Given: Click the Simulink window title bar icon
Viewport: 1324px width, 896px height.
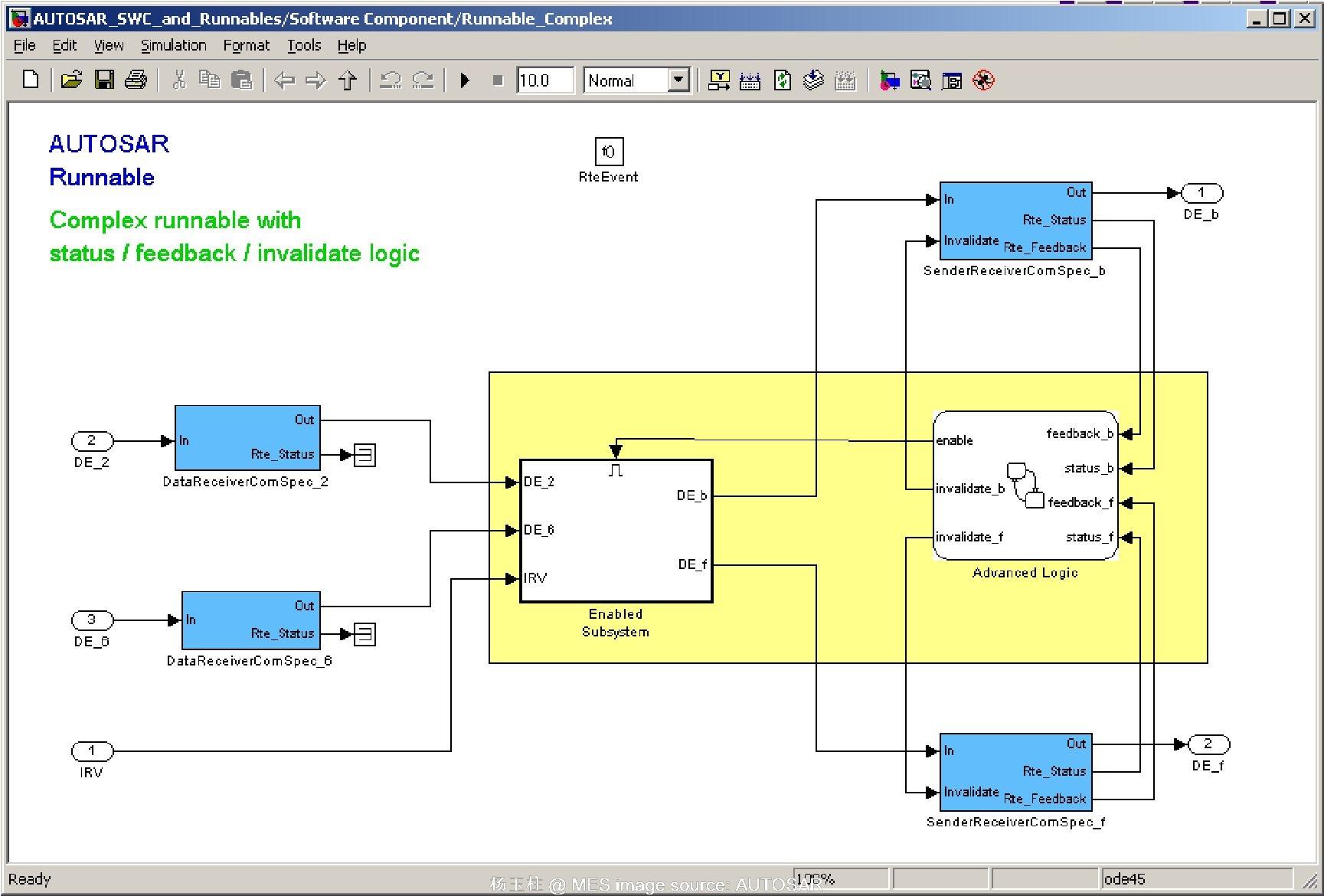Looking at the screenshot, I should [x=20, y=18].
